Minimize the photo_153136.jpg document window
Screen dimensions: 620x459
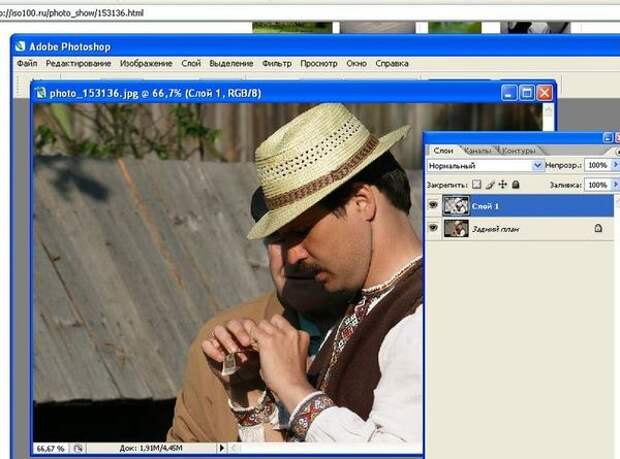pos(509,93)
